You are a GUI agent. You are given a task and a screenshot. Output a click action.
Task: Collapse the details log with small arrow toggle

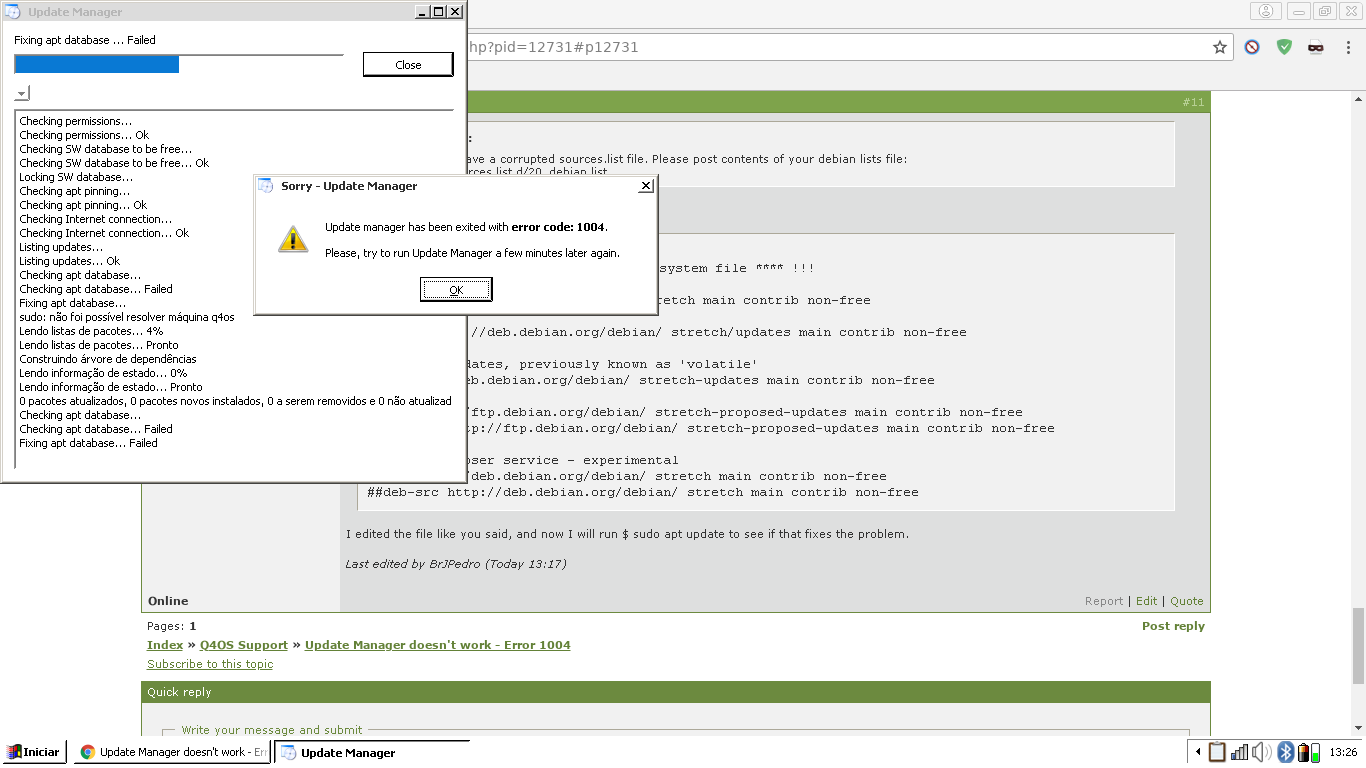[22, 93]
